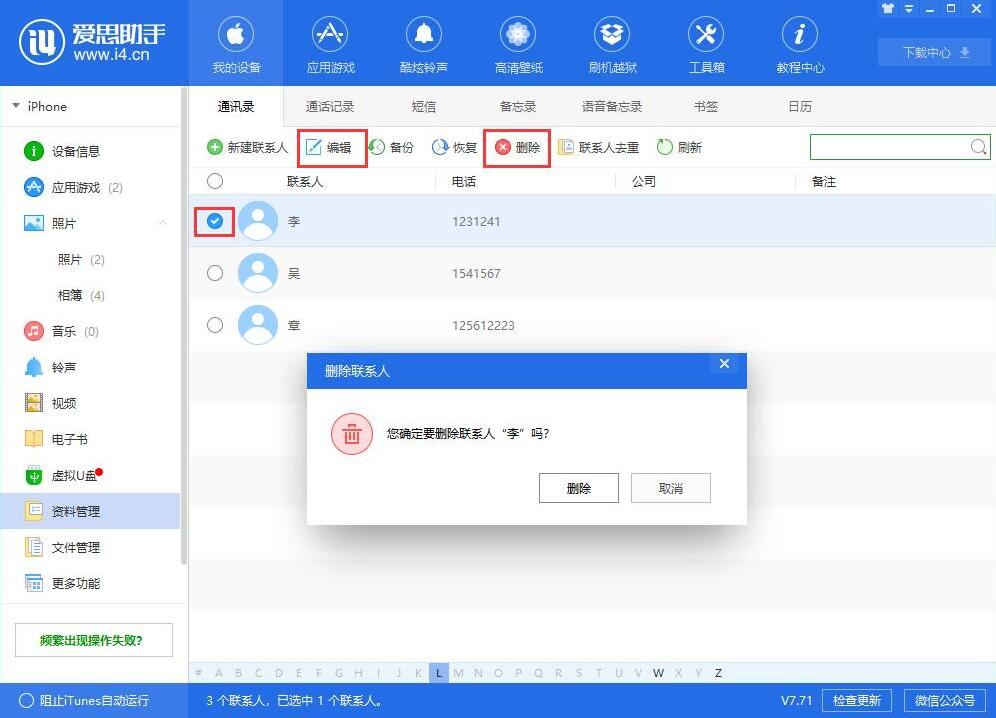Collapse the iPhone device tree
This screenshot has height=718, width=996.
click(16, 105)
